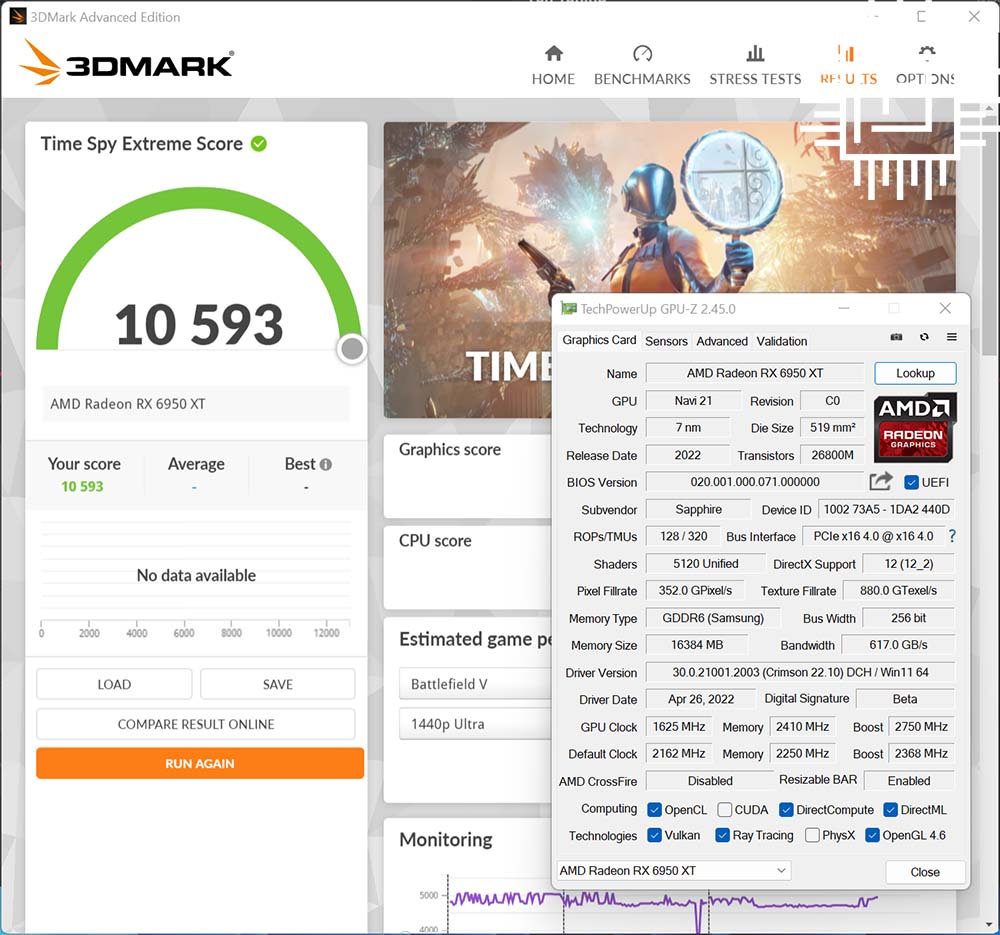Click the Driver Version field in GPU-Z
Viewport: 1000px width, 935px height.
tap(800, 672)
